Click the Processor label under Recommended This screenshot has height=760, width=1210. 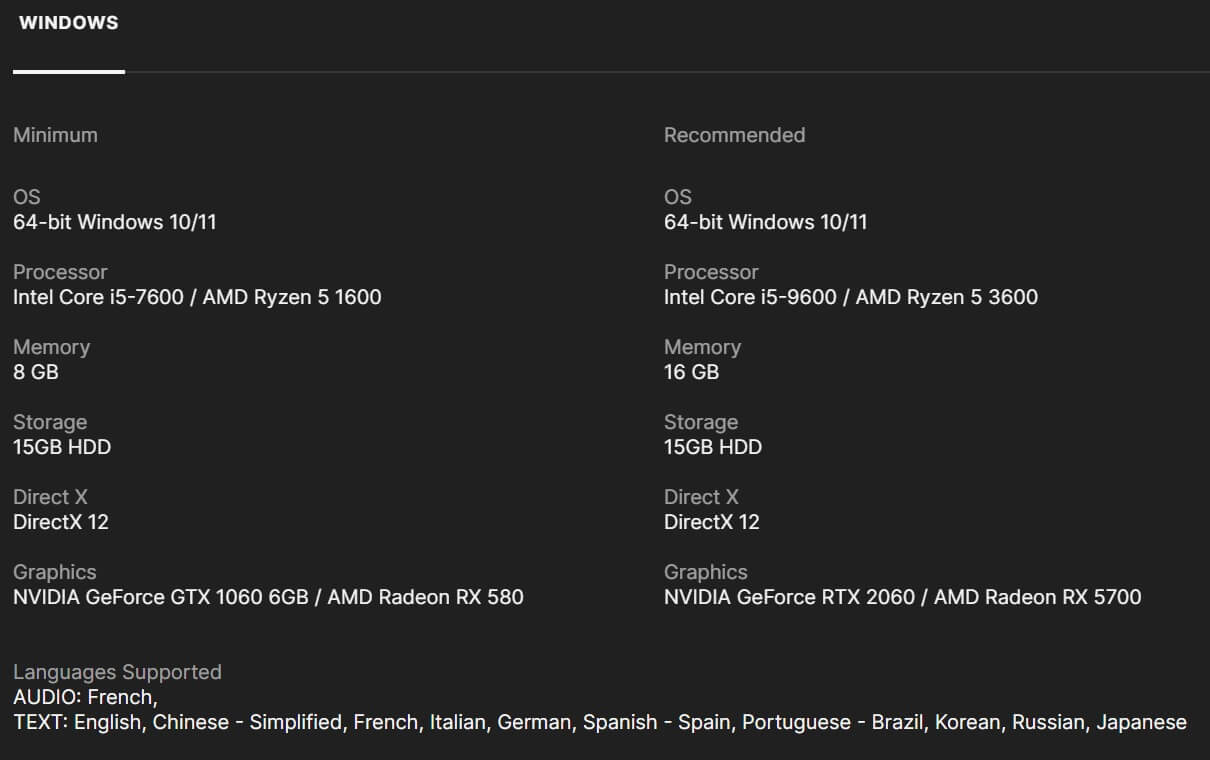(711, 272)
